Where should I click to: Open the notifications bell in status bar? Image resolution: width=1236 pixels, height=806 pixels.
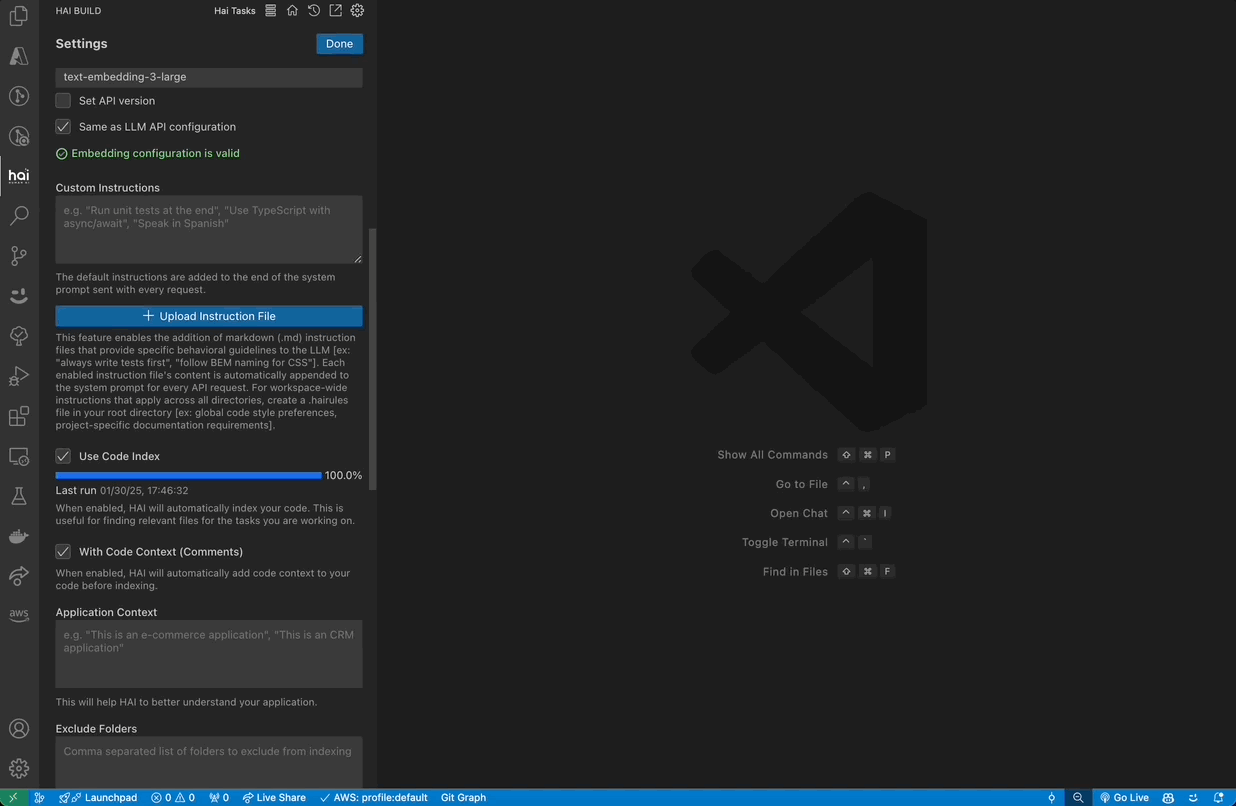coord(1219,798)
